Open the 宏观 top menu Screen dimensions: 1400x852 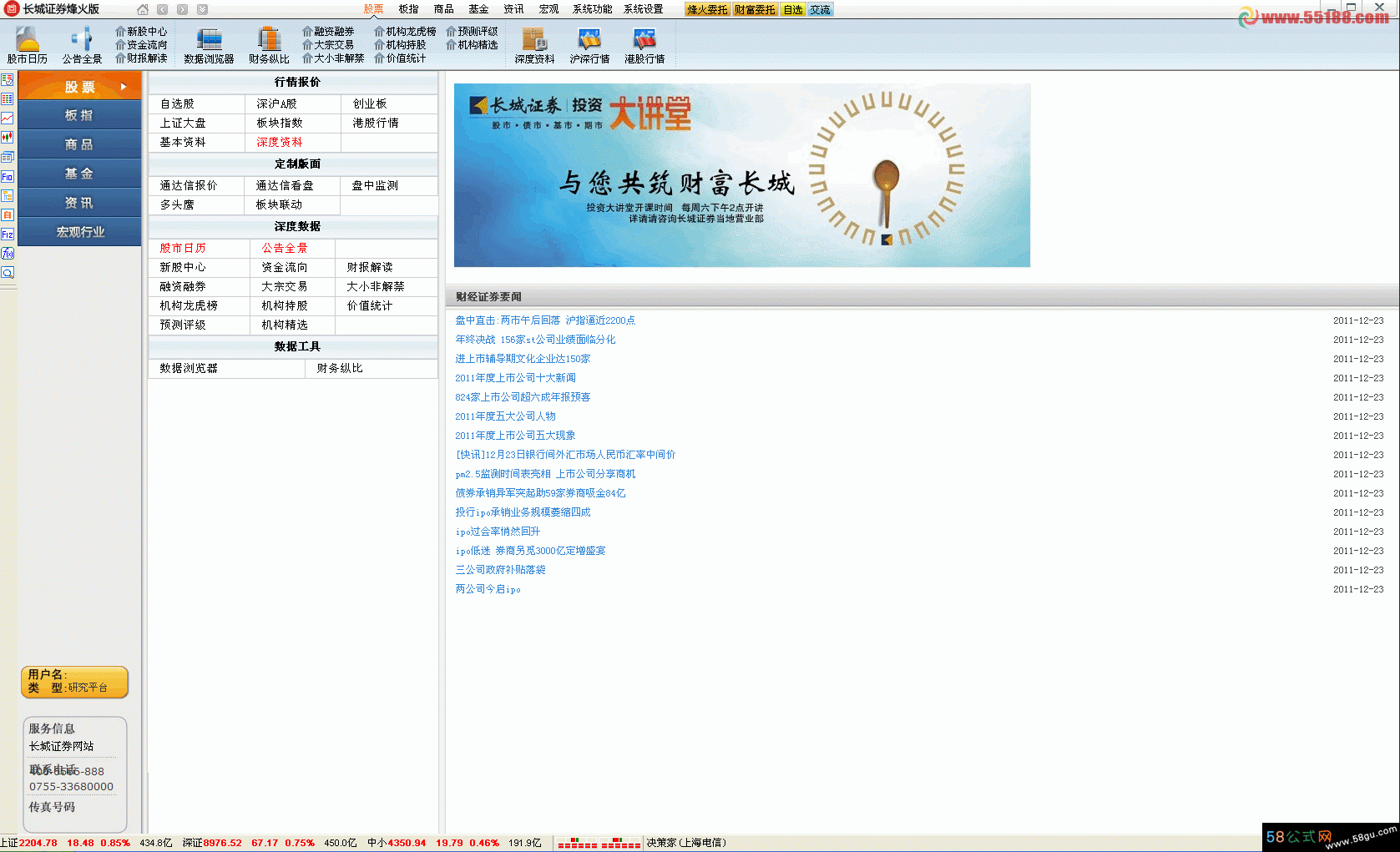pos(549,9)
